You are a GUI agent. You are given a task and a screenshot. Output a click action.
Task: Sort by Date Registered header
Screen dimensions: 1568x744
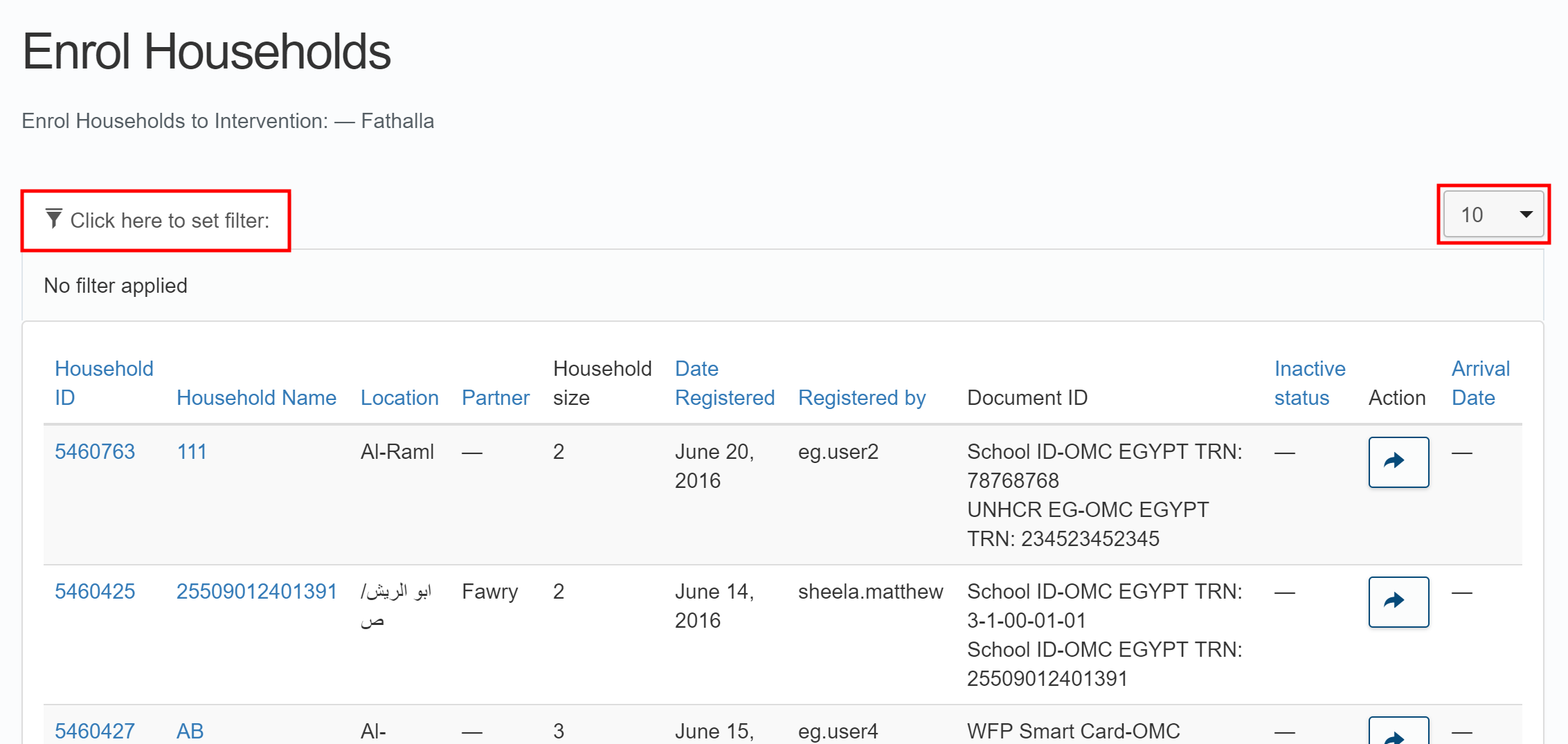724,383
